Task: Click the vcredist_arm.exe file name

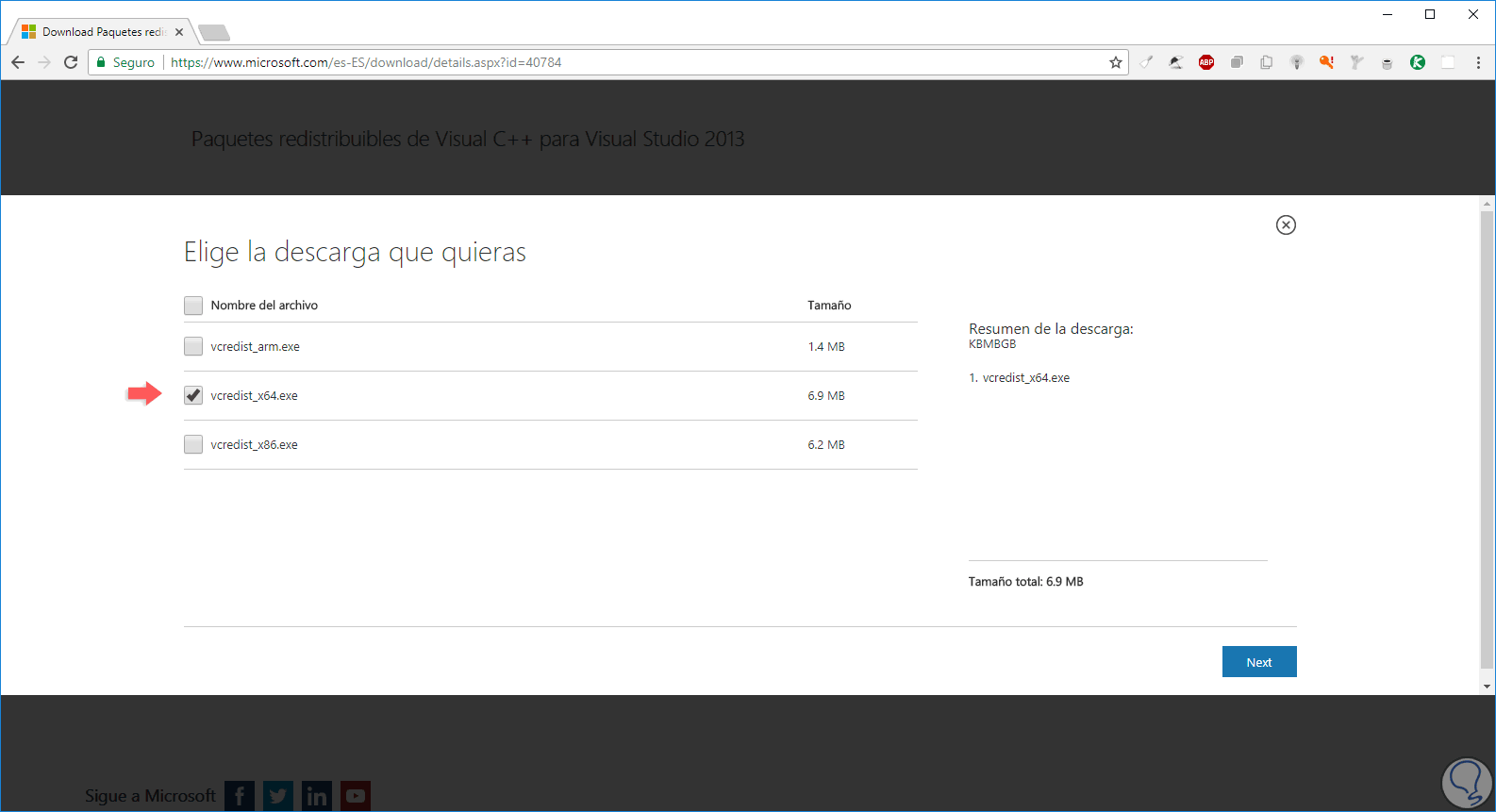Action: (x=255, y=347)
